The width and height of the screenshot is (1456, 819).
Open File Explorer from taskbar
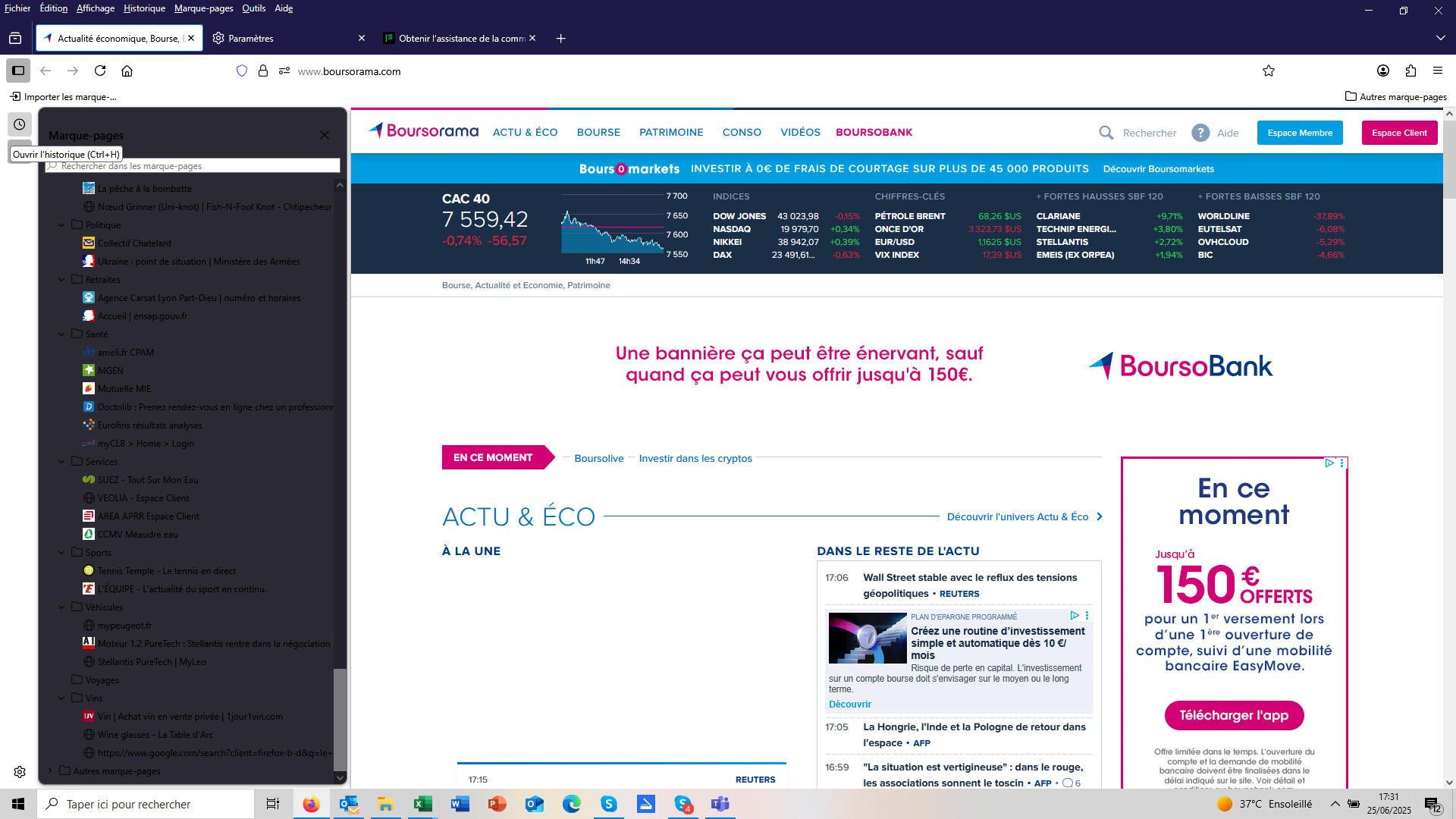click(385, 804)
